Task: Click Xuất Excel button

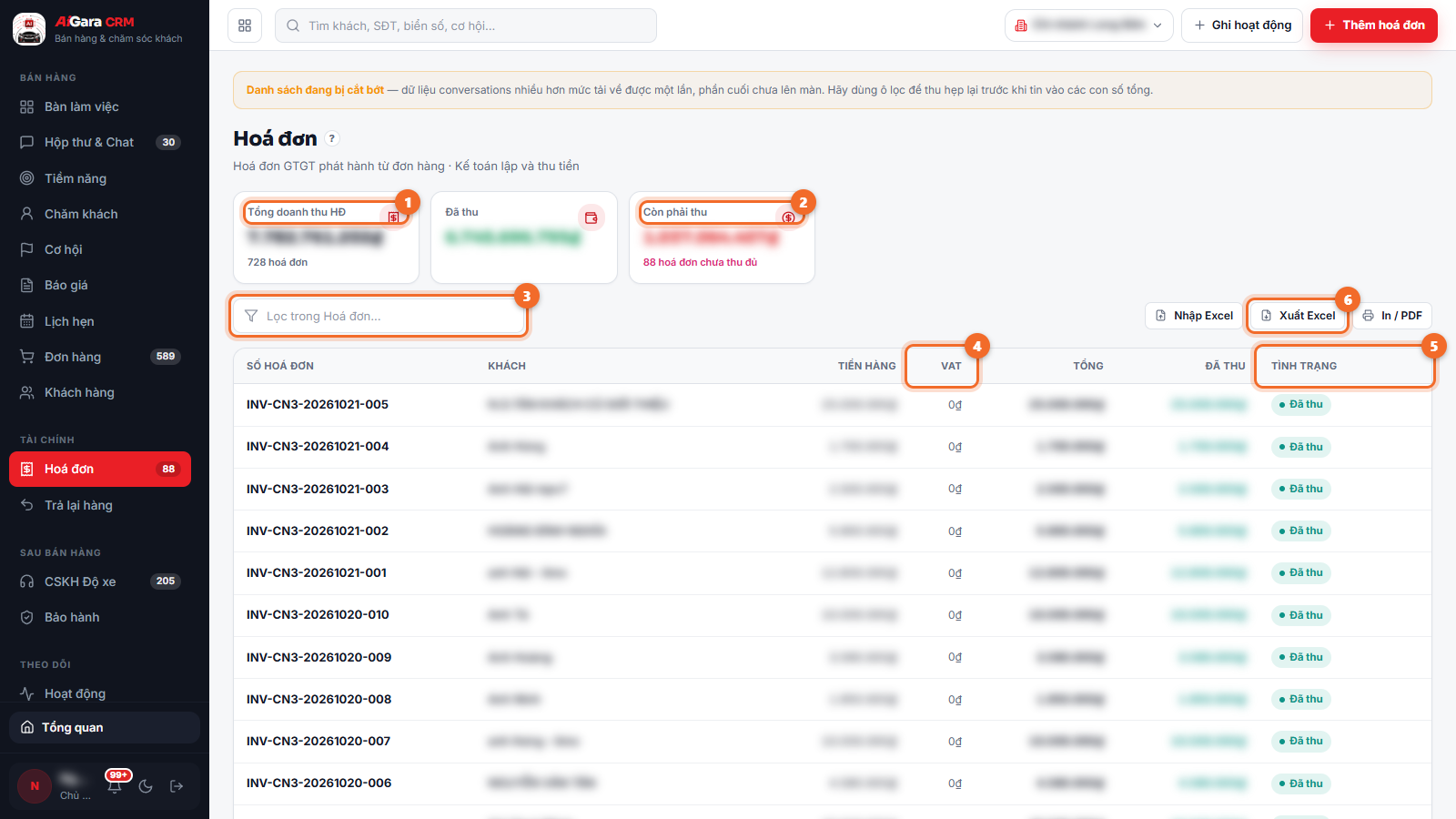Action: point(1299,316)
